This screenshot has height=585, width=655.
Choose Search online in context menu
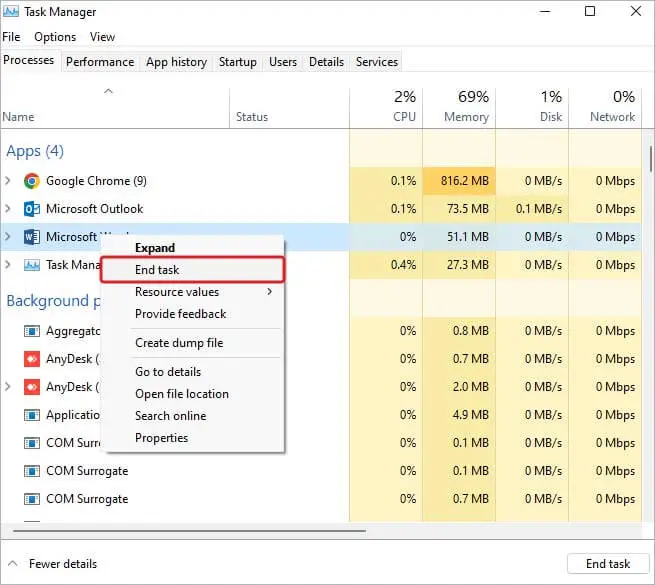click(193, 416)
